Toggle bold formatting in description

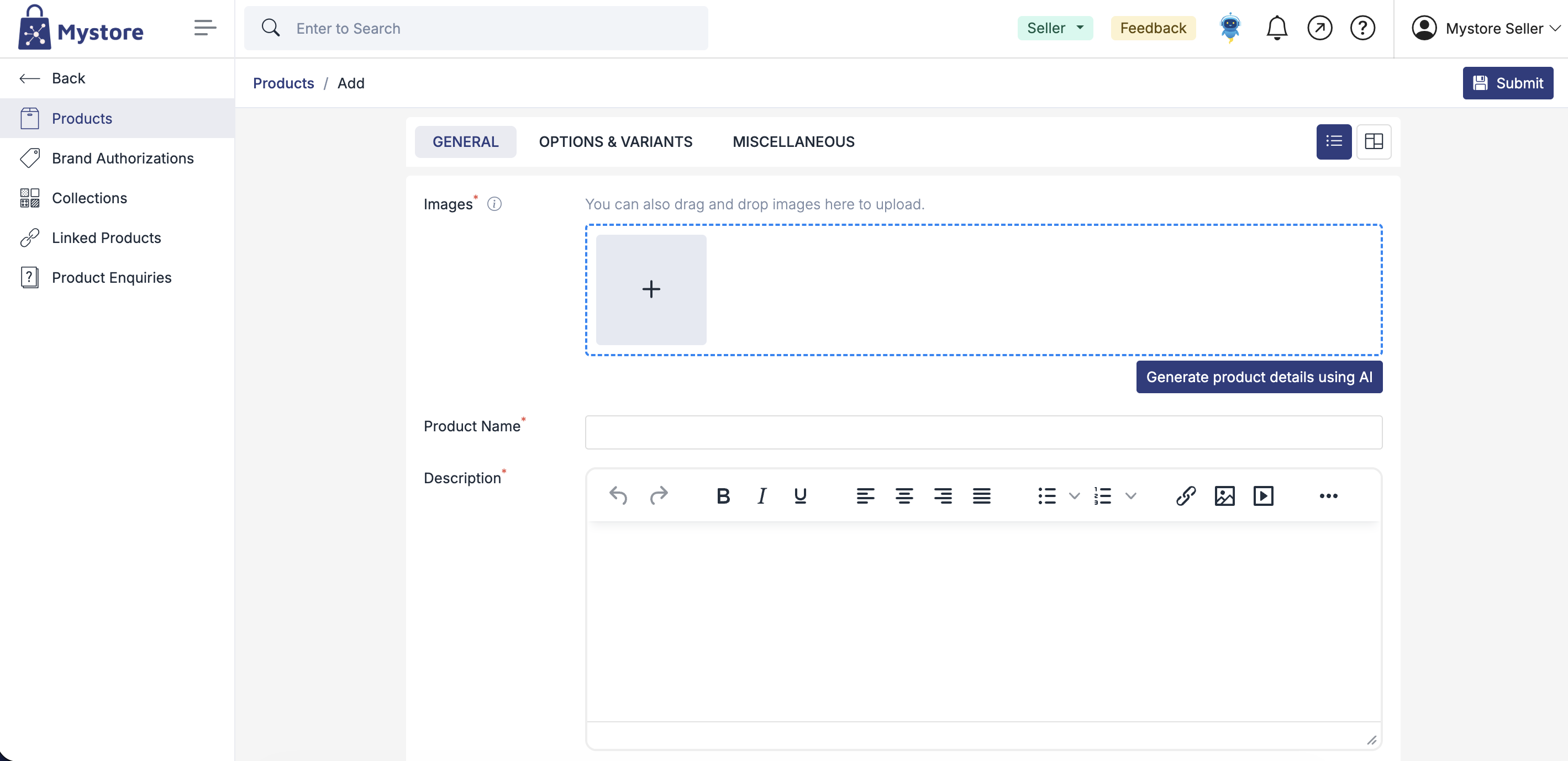[723, 496]
